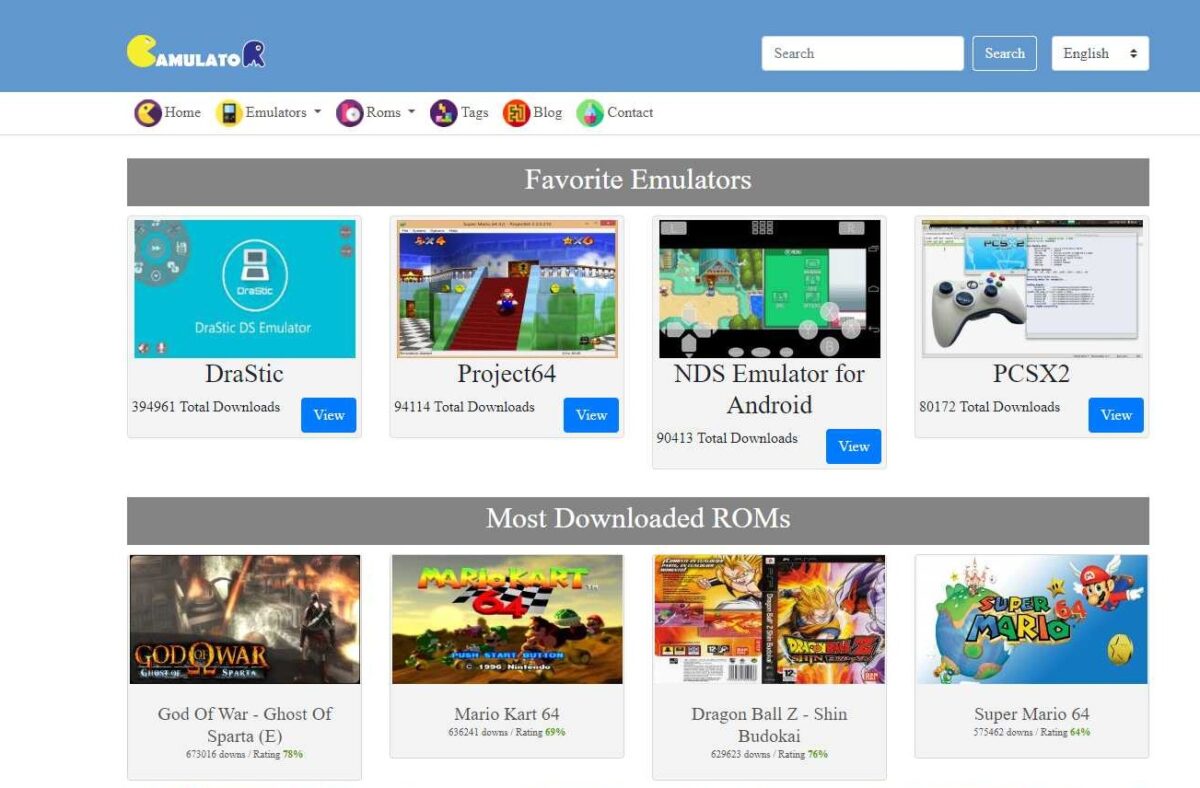The image size is (1200, 788).
Task: Click the Super Mario 64 thumbnail
Action: (x=1031, y=619)
